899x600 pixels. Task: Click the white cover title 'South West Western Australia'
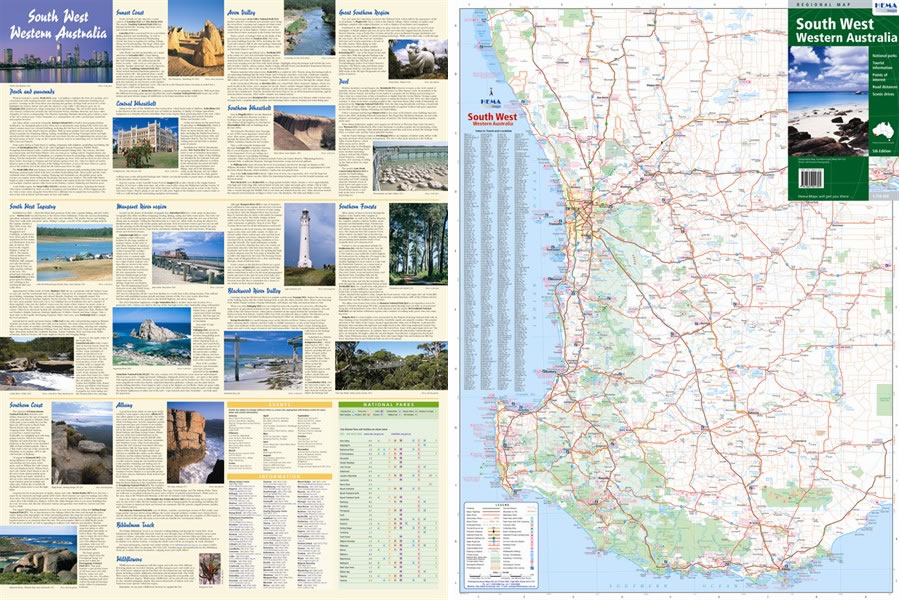click(846, 30)
